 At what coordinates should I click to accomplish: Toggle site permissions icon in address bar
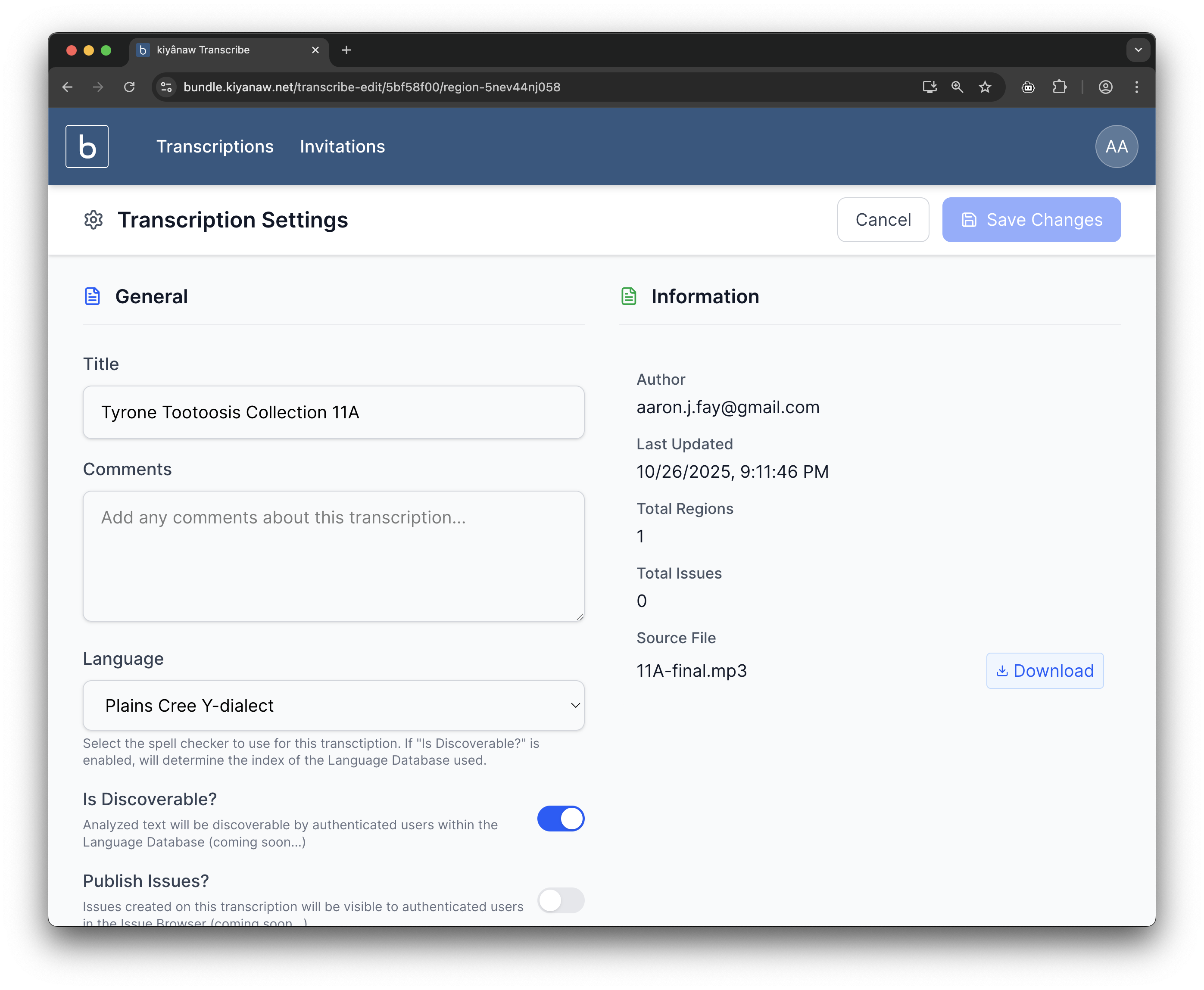click(166, 87)
